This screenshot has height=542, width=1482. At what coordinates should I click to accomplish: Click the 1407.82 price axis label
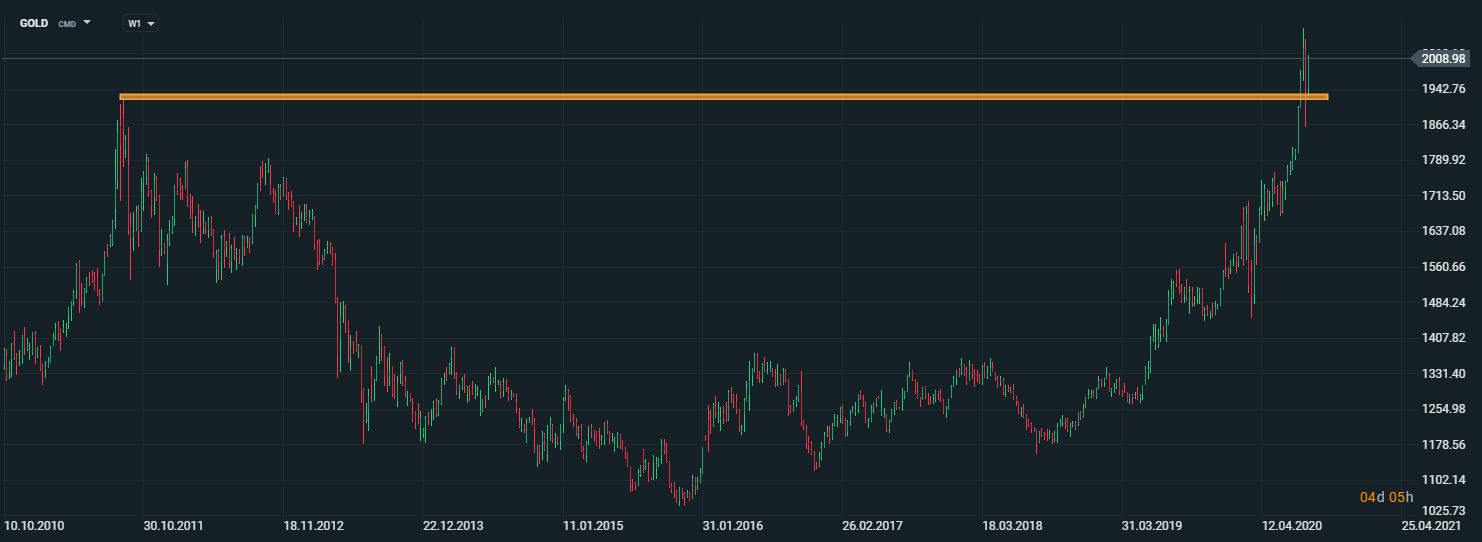tap(1443, 338)
